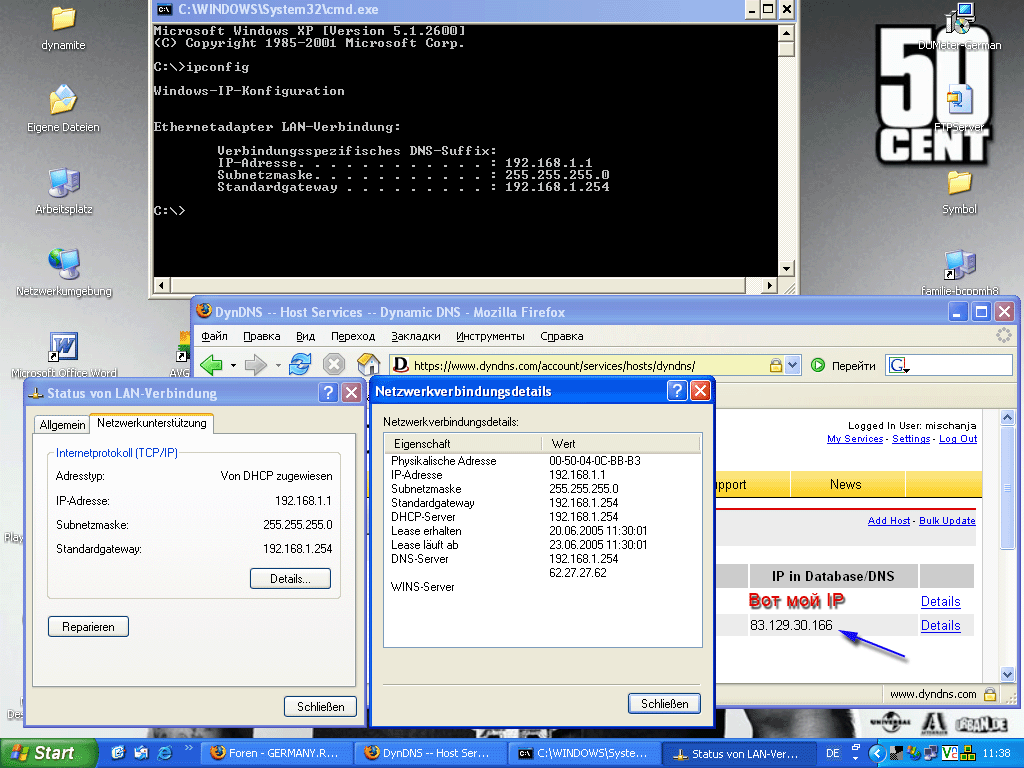The width and height of the screenshot is (1024, 768).
Task: Open the Firefox address bar dropdown
Action: point(792,365)
